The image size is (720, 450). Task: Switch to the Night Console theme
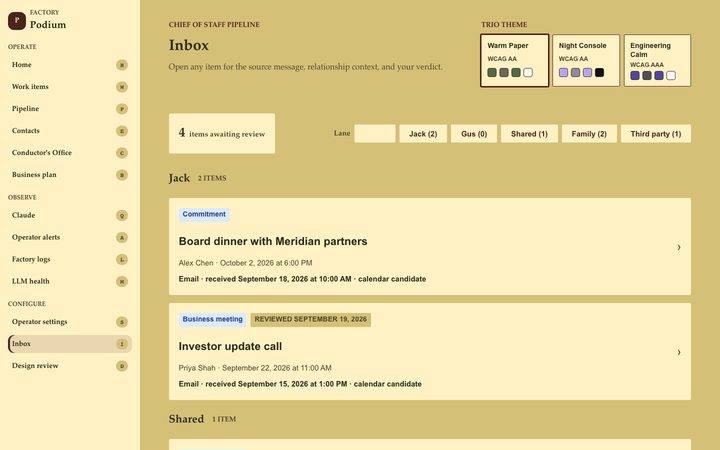pyautogui.click(x=585, y=60)
